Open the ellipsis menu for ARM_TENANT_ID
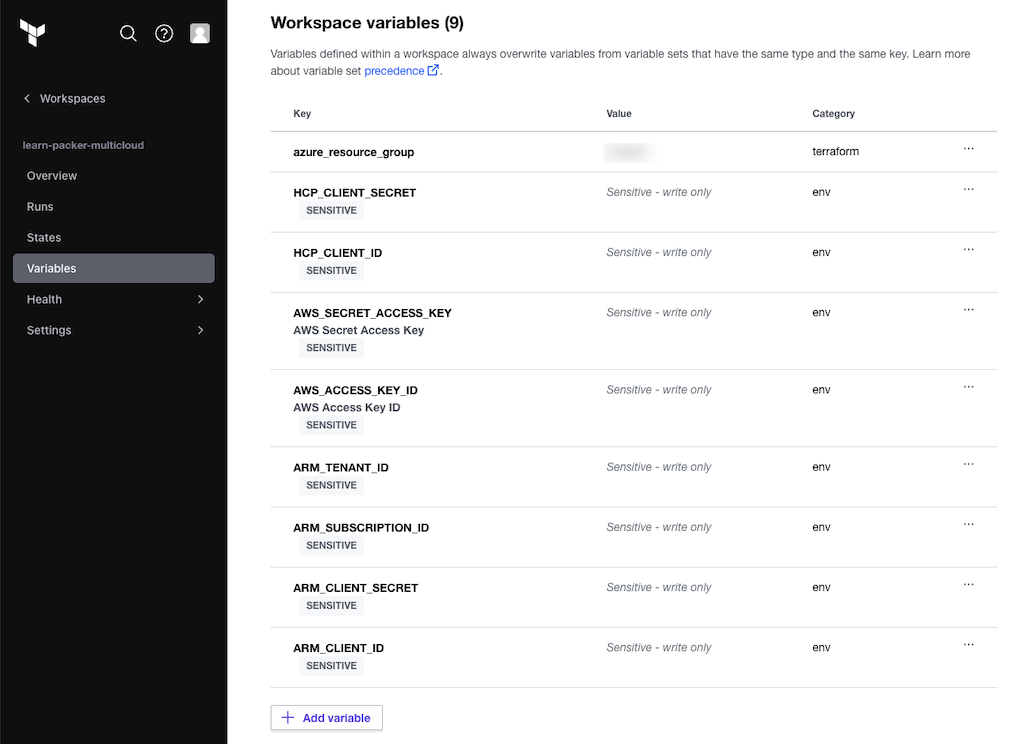The image size is (1024, 744). [968, 464]
